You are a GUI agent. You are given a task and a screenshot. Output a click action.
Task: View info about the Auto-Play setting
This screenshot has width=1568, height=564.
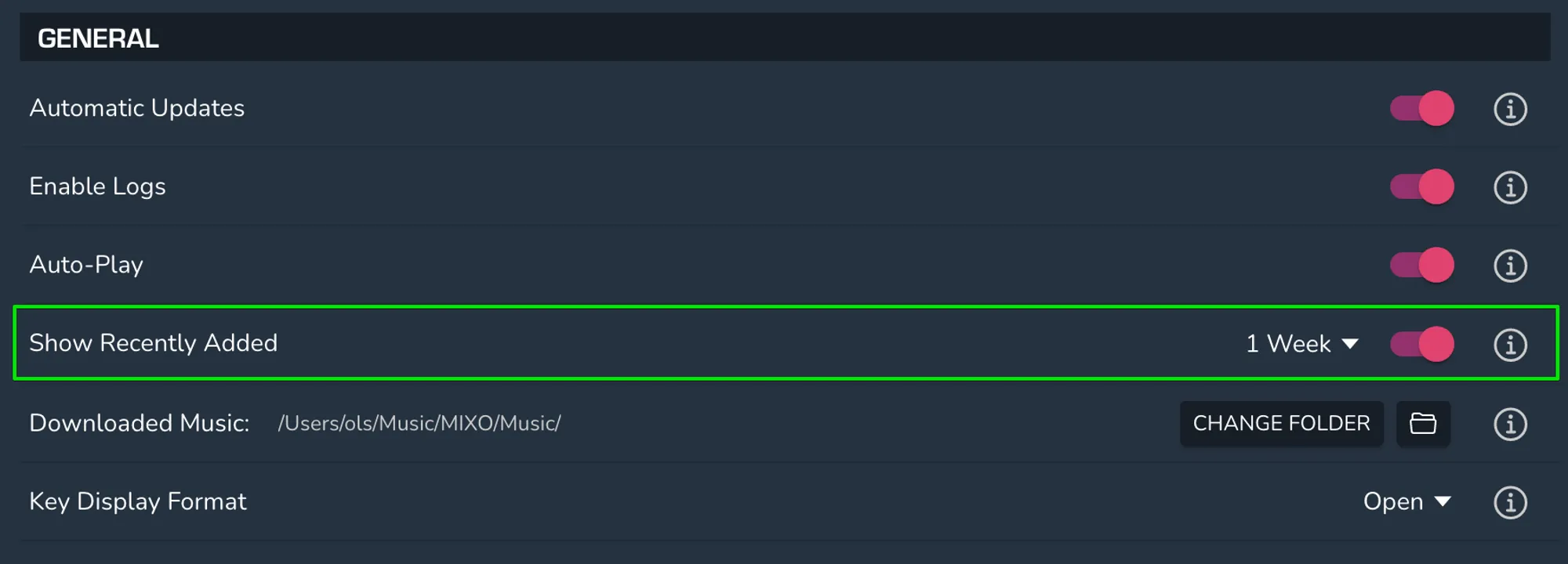(x=1510, y=266)
